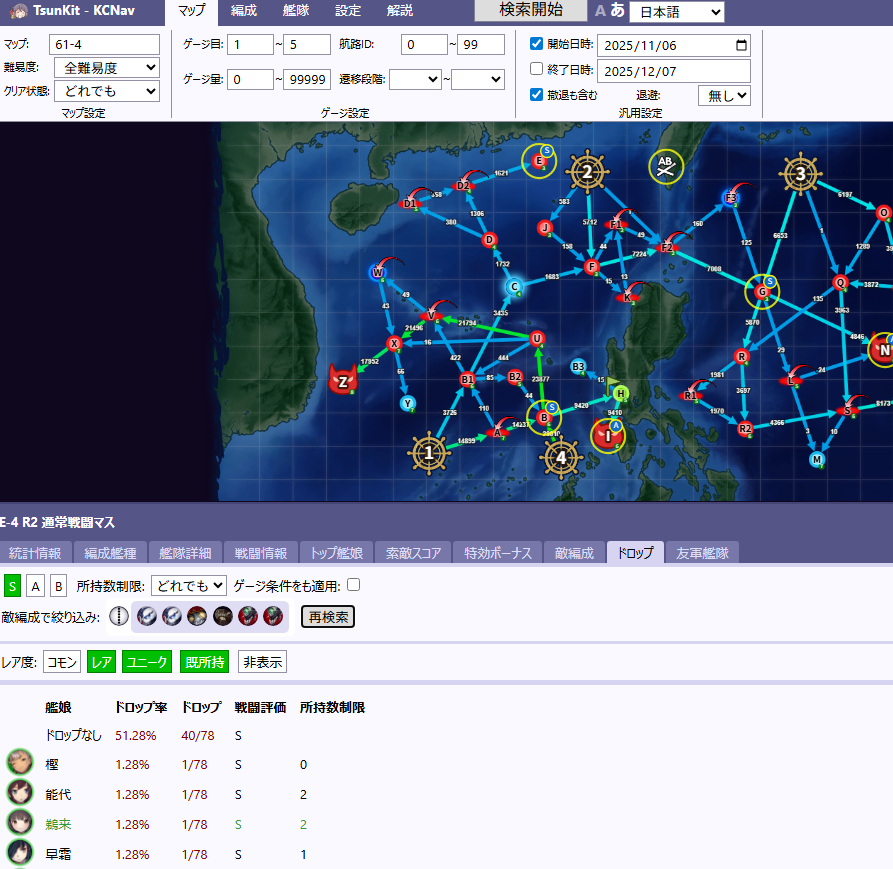Open the 退避 dropdown
The image size is (893, 869).
724,96
